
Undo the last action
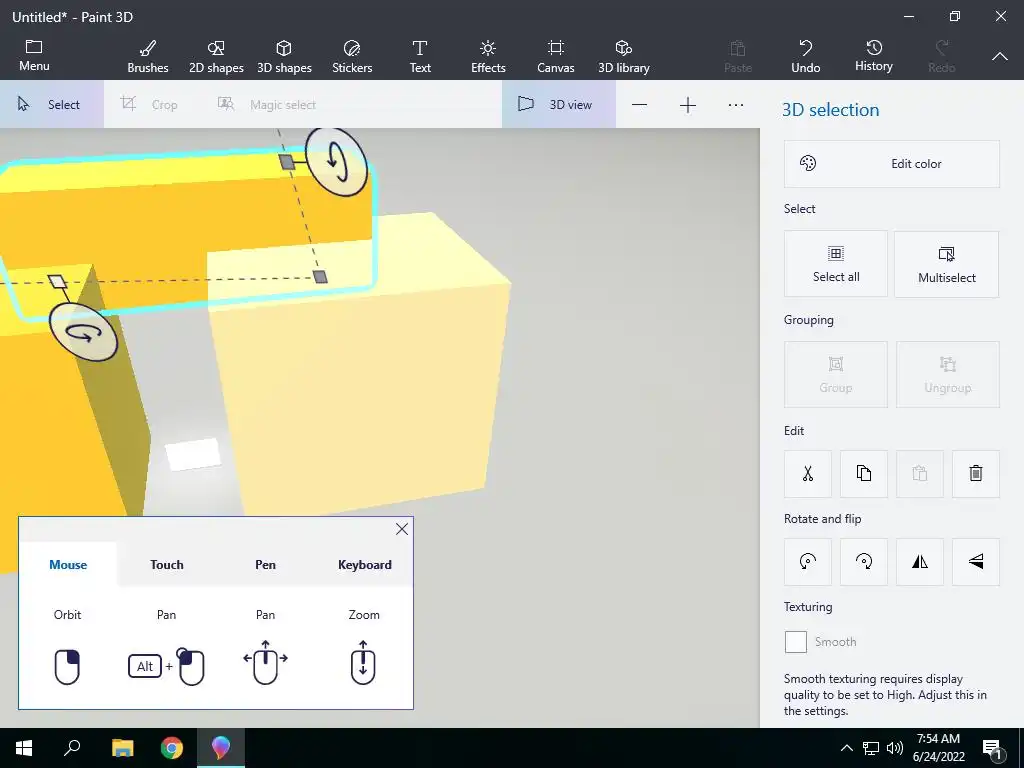click(805, 56)
